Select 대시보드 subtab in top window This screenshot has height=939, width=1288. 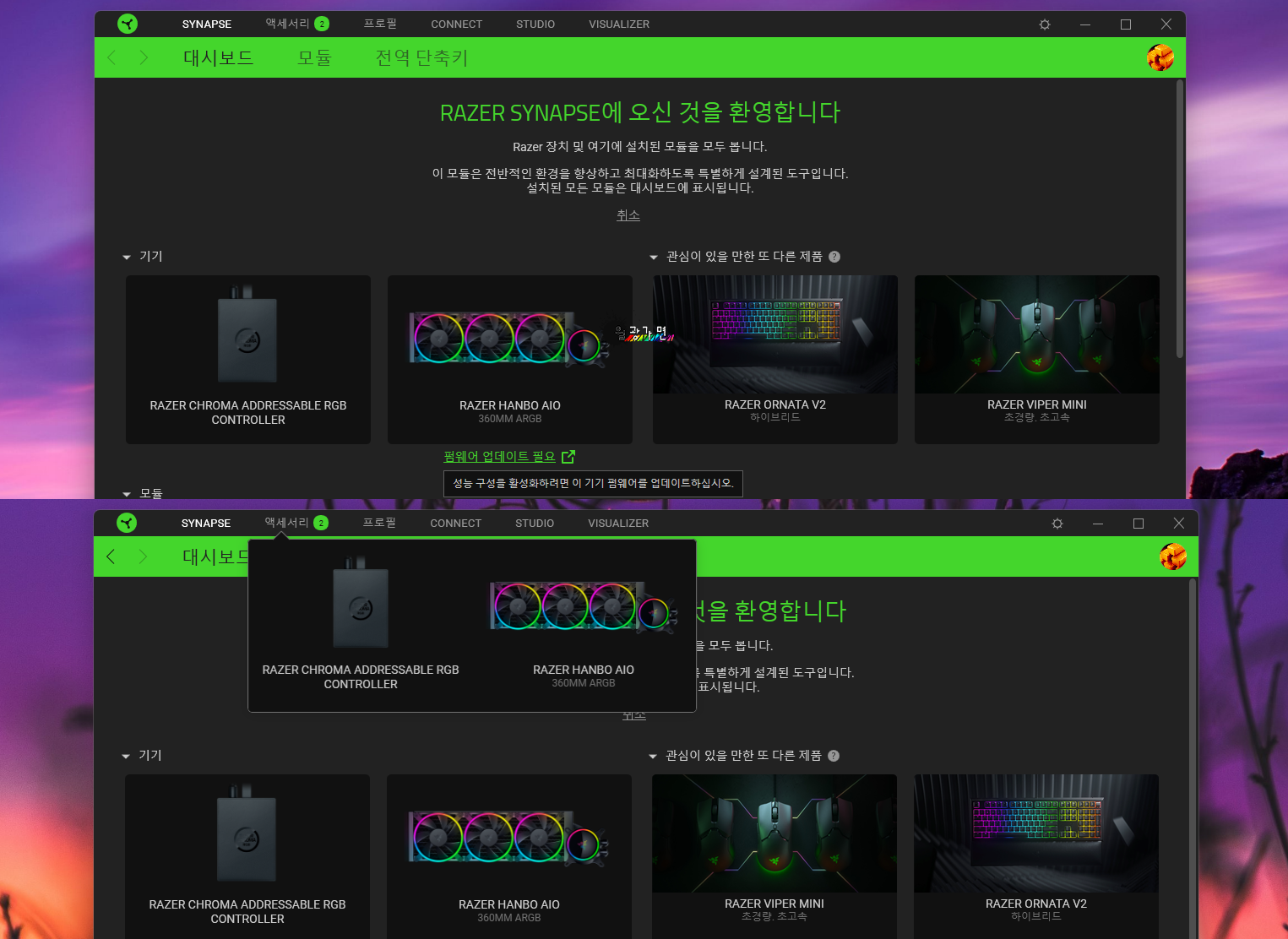pyautogui.click(x=219, y=57)
